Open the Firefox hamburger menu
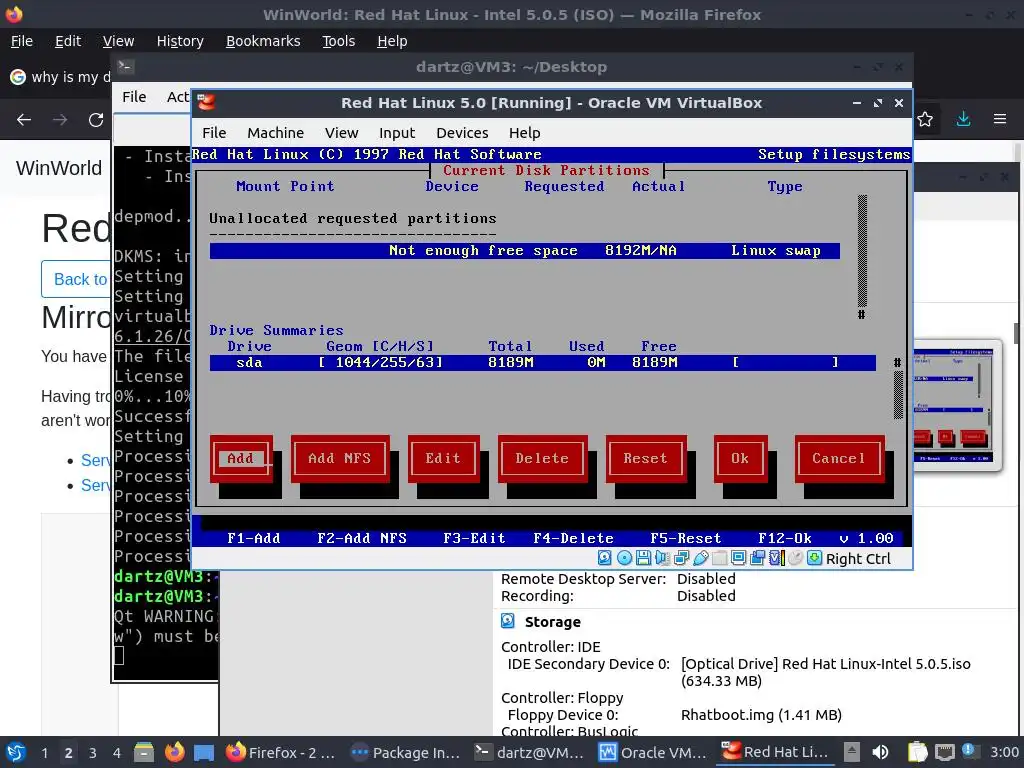1024x768 pixels. 1000,120
